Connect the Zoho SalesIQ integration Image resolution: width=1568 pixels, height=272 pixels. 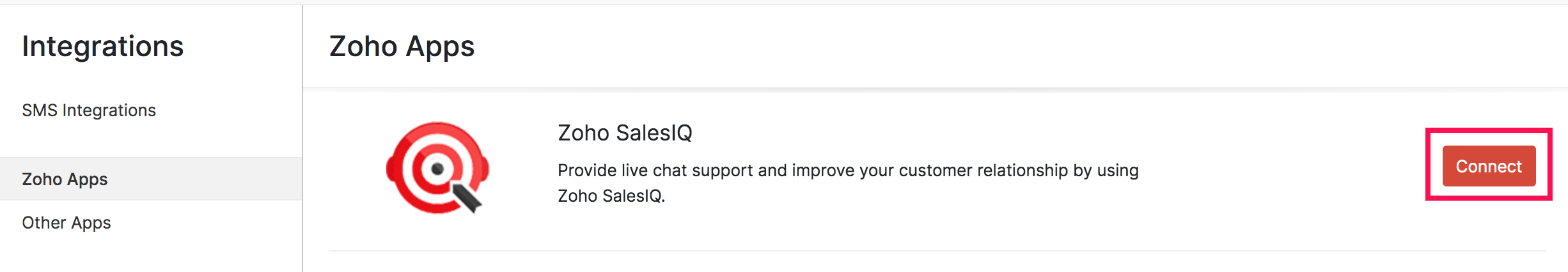pos(1488,167)
